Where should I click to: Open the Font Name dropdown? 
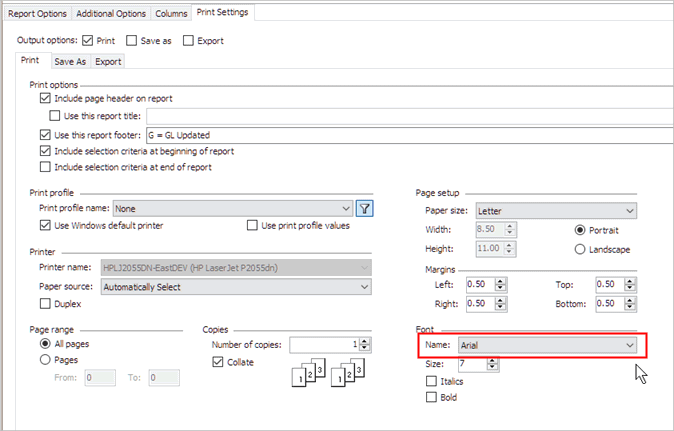click(629, 345)
